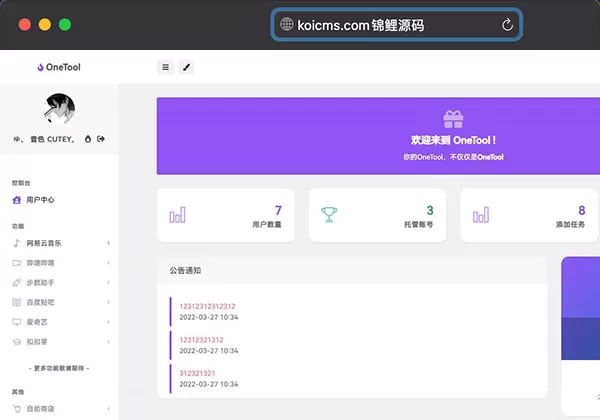
Task: Open the announcement titled 12312312312312
Action: click(x=207, y=306)
